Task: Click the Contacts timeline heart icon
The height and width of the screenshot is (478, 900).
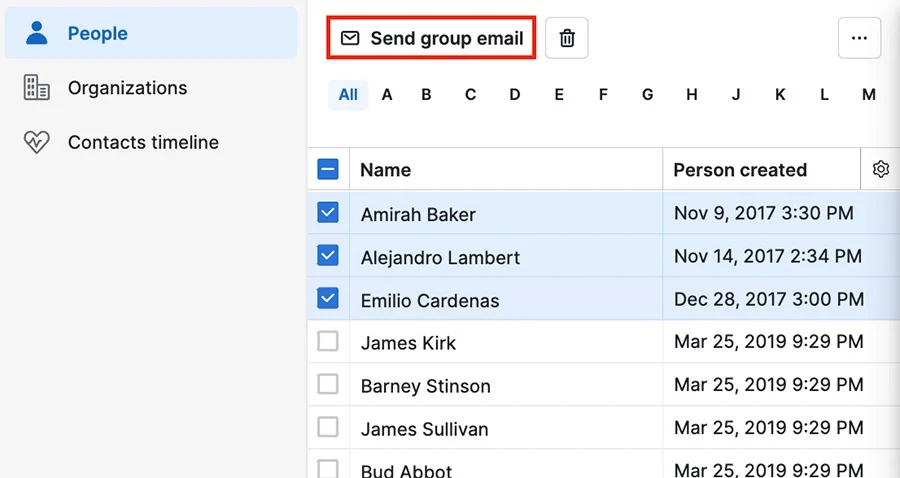Action: [x=36, y=142]
